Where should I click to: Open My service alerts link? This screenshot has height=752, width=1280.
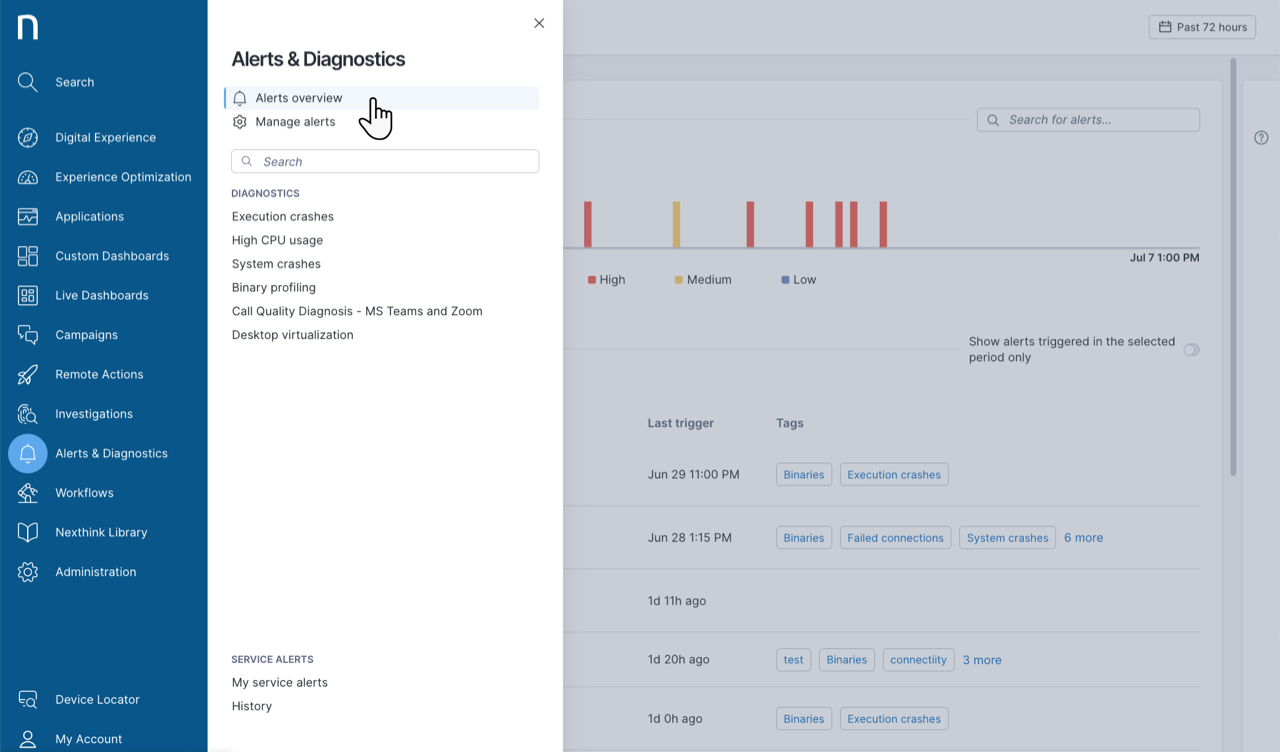pyautogui.click(x=280, y=683)
